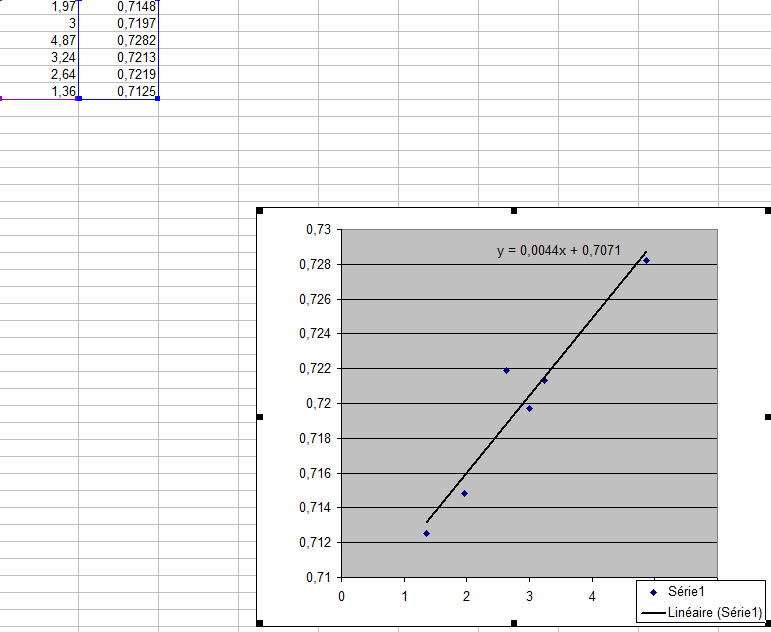Select cell containing 0,7197
This screenshot has width=771, height=632.
point(119,23)
